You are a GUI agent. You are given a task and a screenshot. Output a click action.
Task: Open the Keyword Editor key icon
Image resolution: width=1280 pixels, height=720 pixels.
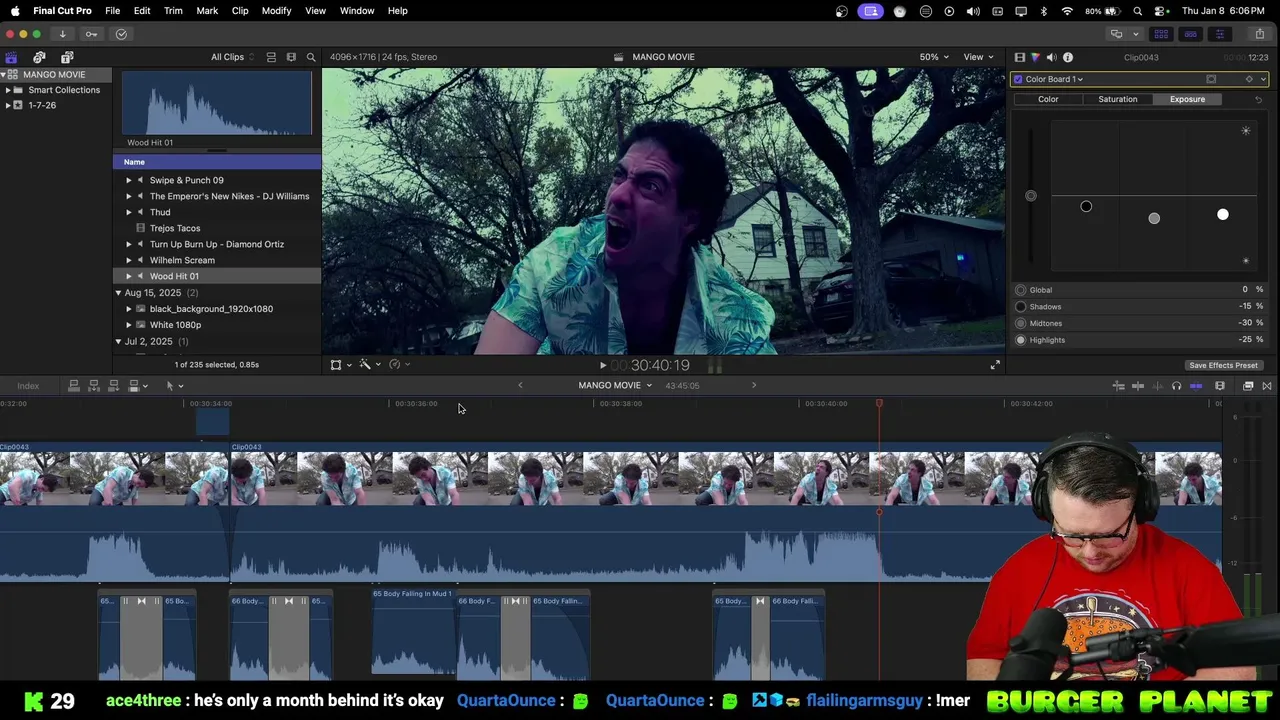coord(91,34)
